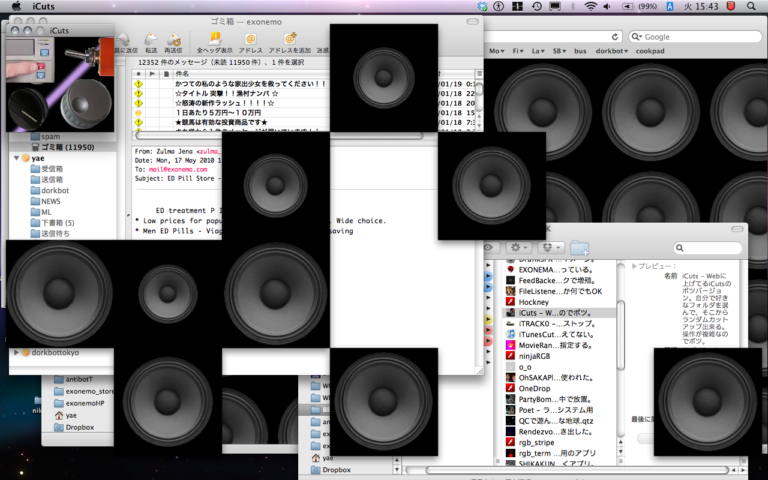Open the volume control in the menu bar
Viewport: 768px width, 480px height.
[607, 6]
